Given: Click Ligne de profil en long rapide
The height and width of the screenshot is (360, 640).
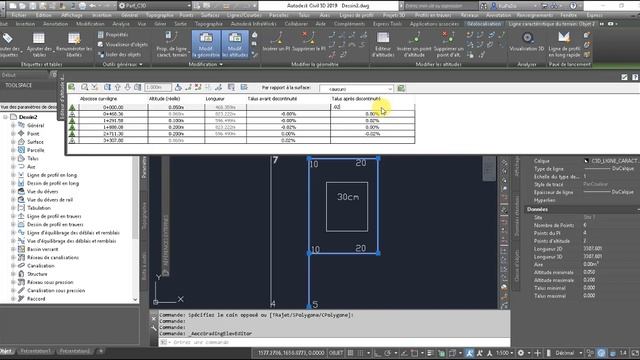Looking at the screenshot, I should coord(564,44).
